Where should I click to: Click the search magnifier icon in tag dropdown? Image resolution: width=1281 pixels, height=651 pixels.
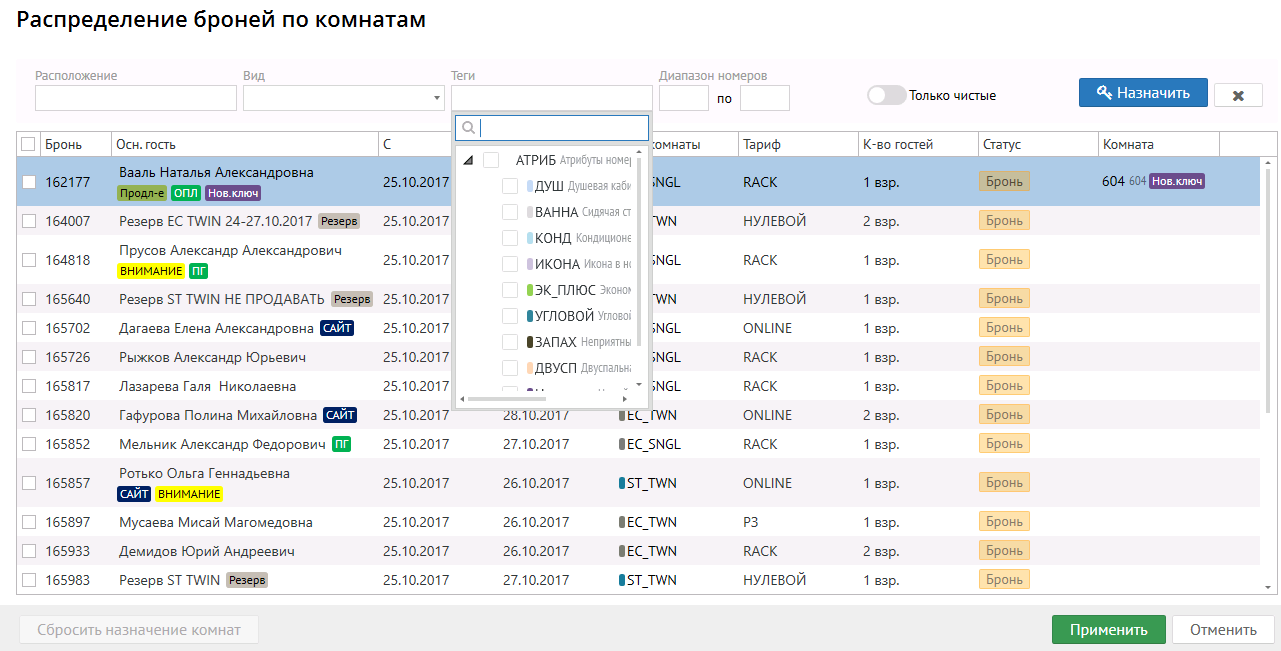pos(467,128)
